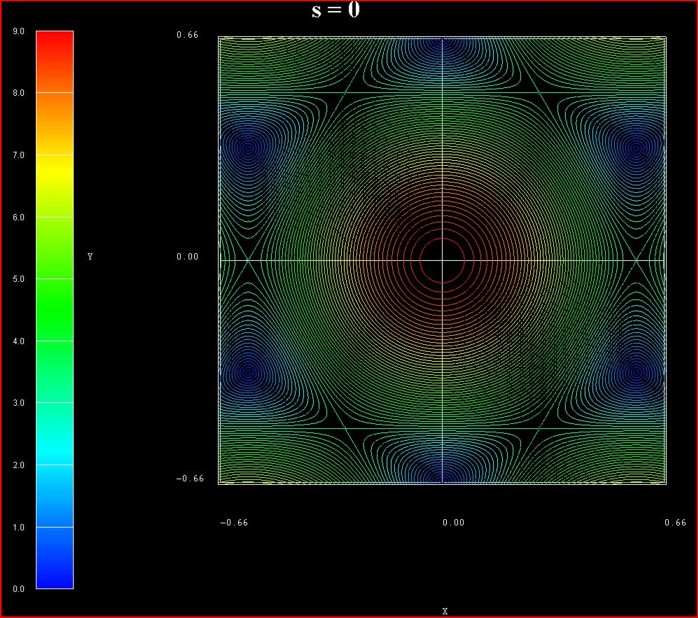Viewport: 698px width, 618px height.
Task: Select the 5.0 colorbar tick label
Action: pos(18,279)
